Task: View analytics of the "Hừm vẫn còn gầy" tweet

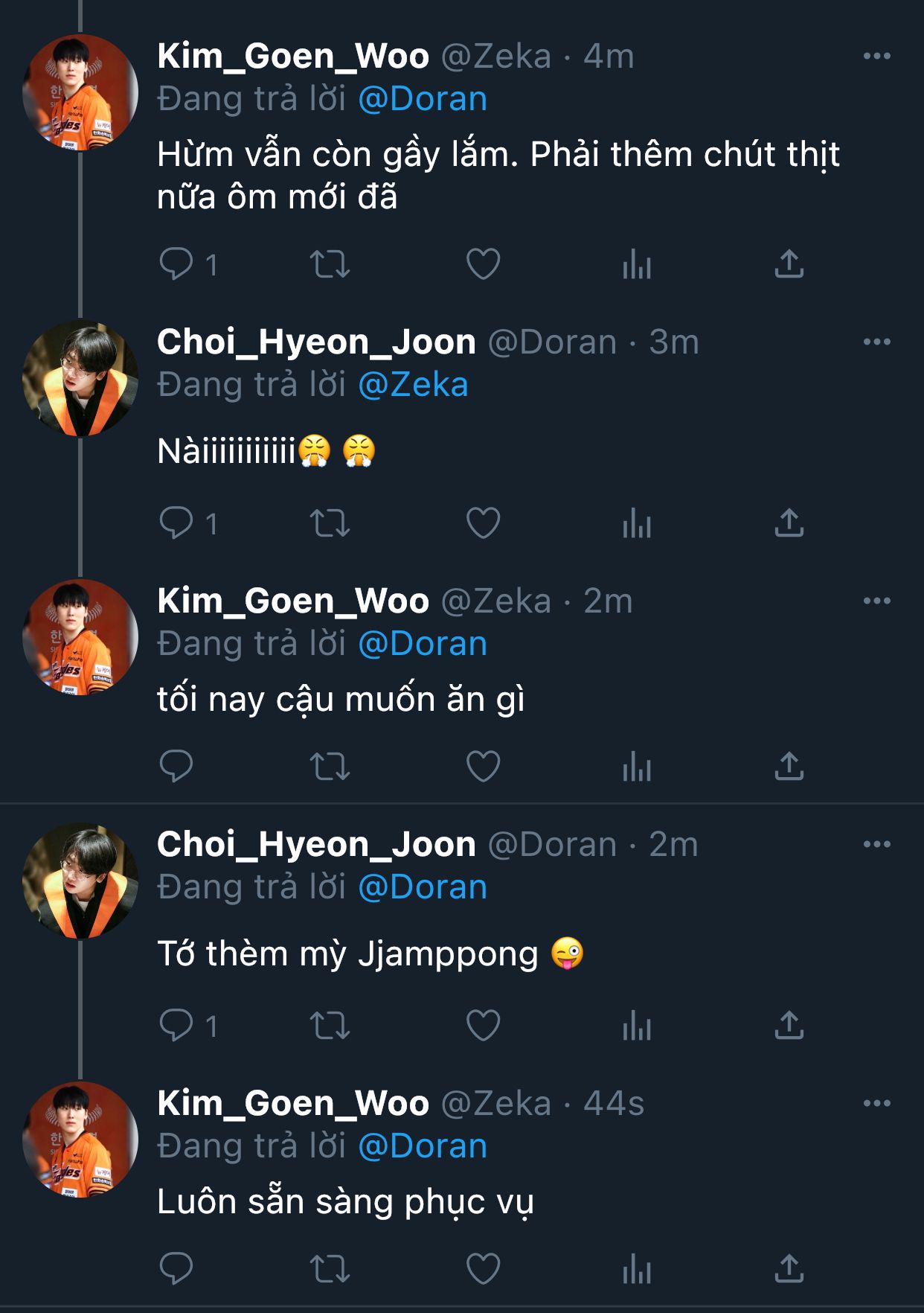Action: (x=637, y=263)
